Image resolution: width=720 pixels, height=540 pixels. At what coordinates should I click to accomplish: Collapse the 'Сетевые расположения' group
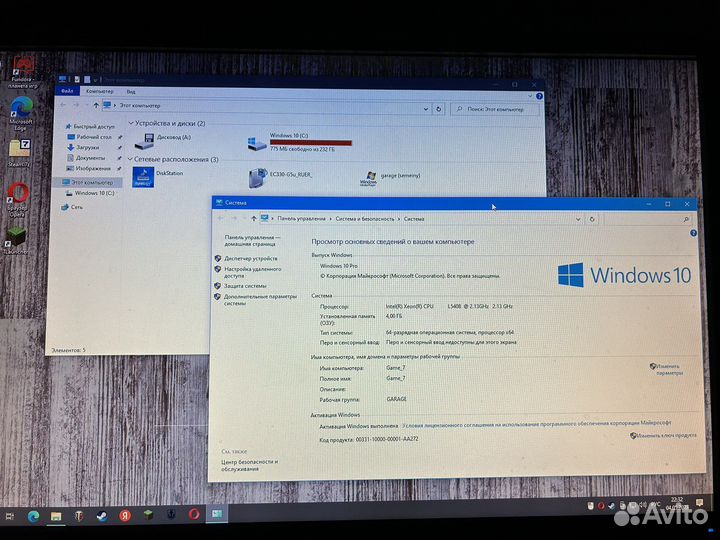[x=130, y=159]
